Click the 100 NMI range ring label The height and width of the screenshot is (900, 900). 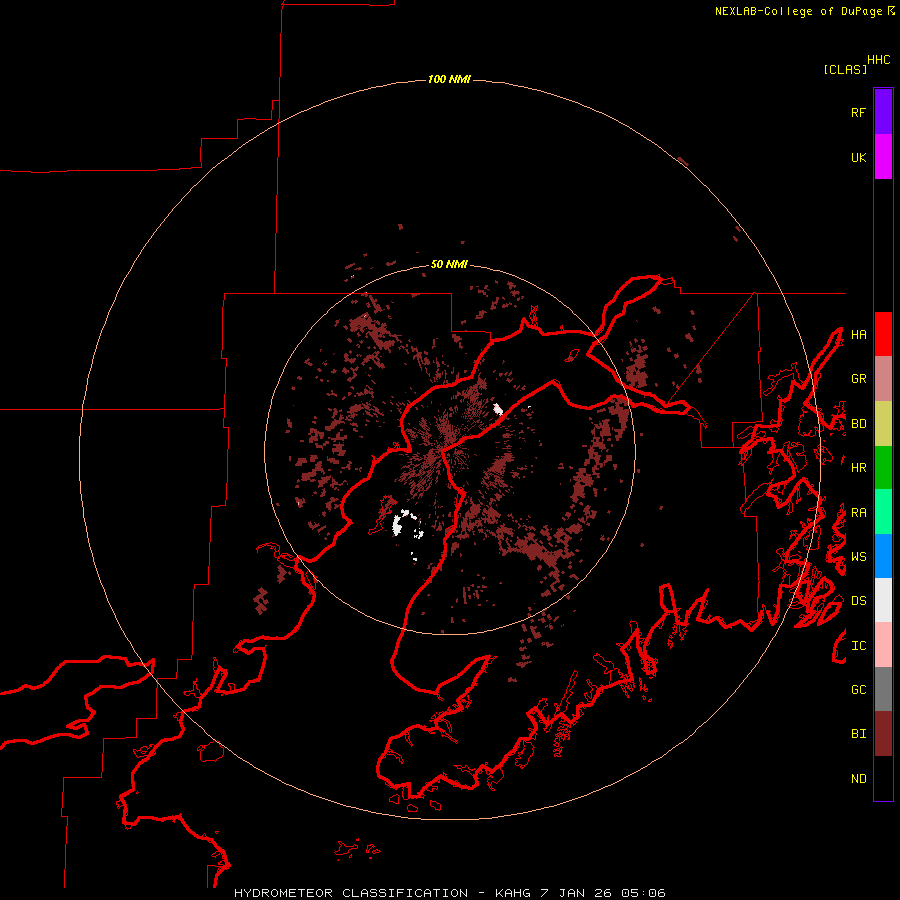[449, 79]
